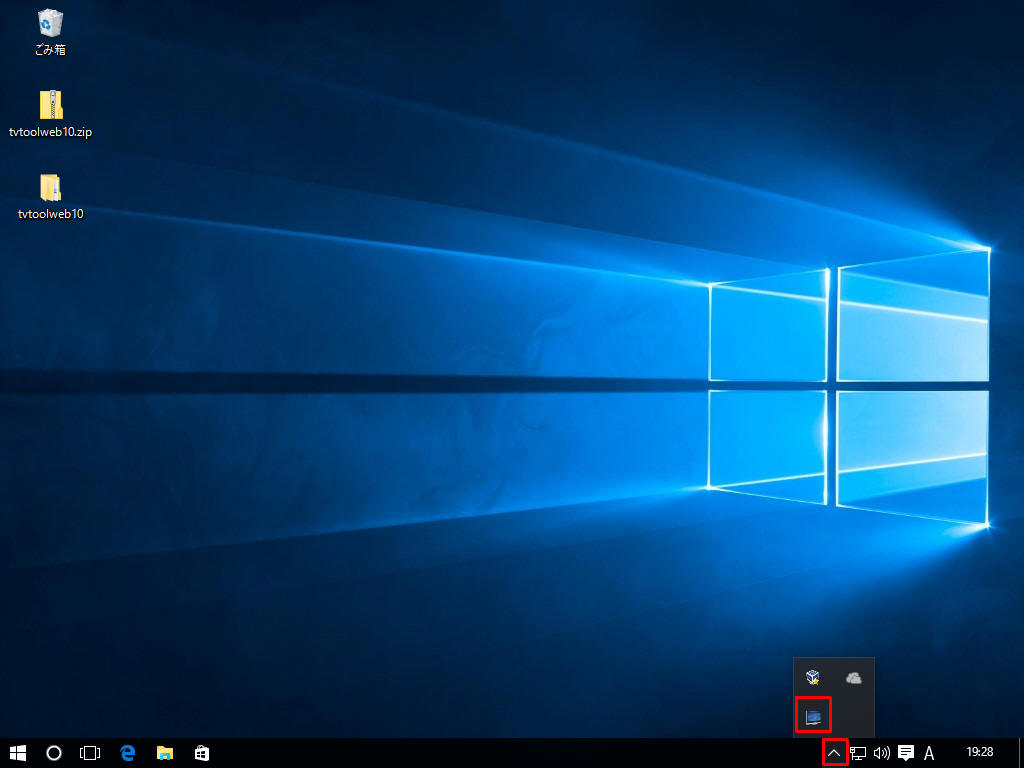The image size is (1024, 768).
Task: Toggle IME input mode indicator A
Action: click(929, 753)
